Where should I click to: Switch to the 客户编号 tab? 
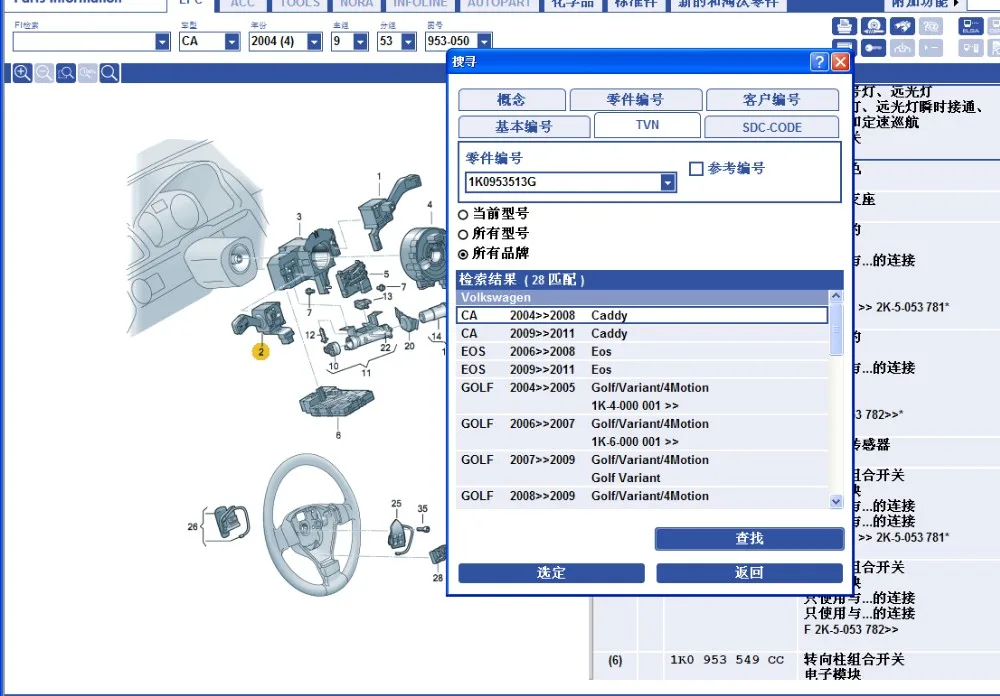(772, 100)
